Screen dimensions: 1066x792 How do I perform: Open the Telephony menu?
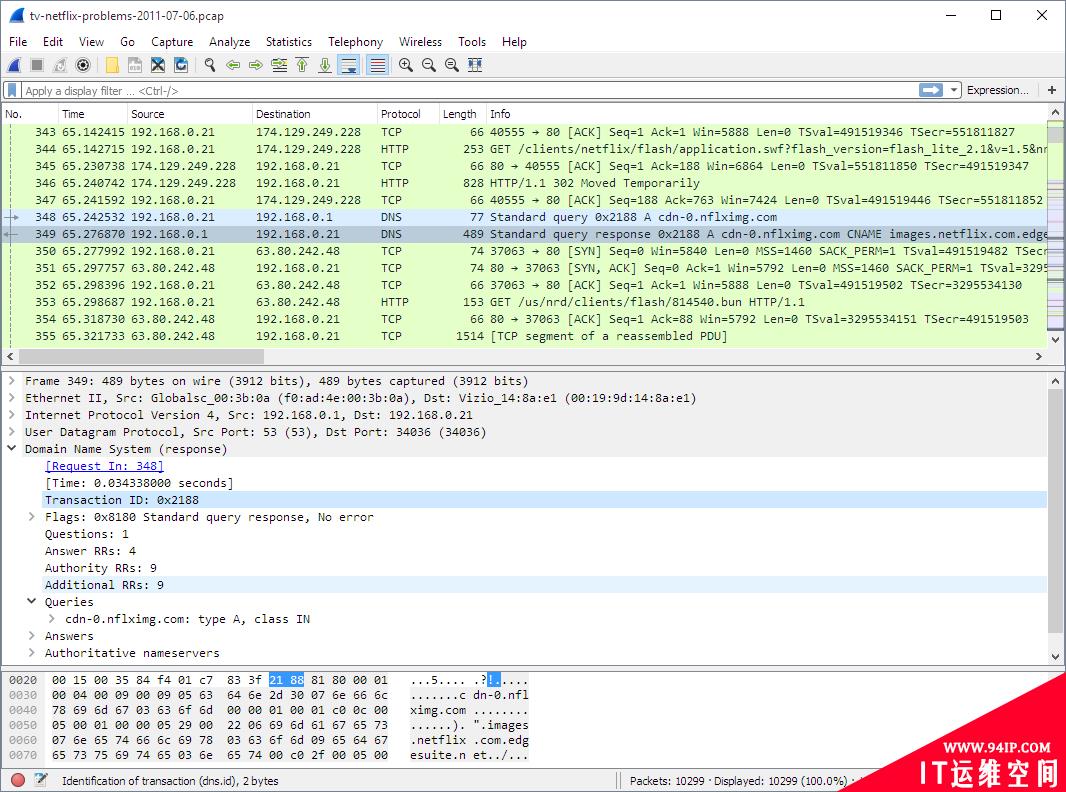click(x=355, y=41)
